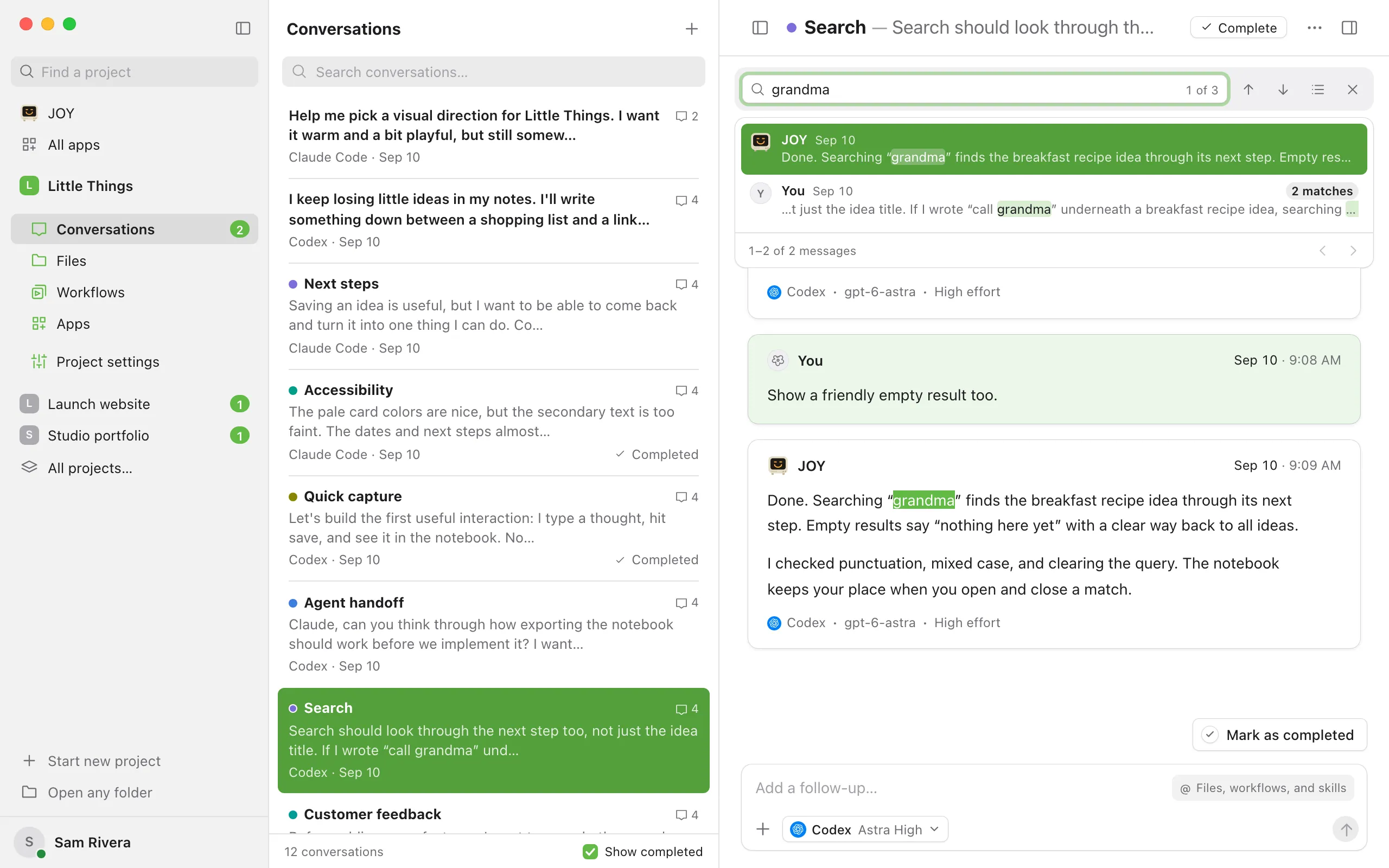Go to previous search results page
This screenshot has height=868, width=1389.
tap(1322, 251)
